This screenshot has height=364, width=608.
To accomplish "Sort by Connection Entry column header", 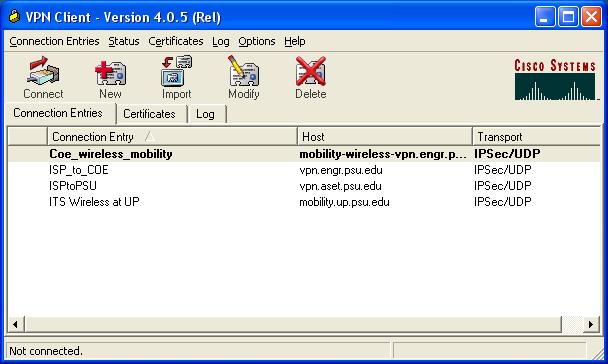I will pos(172,137).
